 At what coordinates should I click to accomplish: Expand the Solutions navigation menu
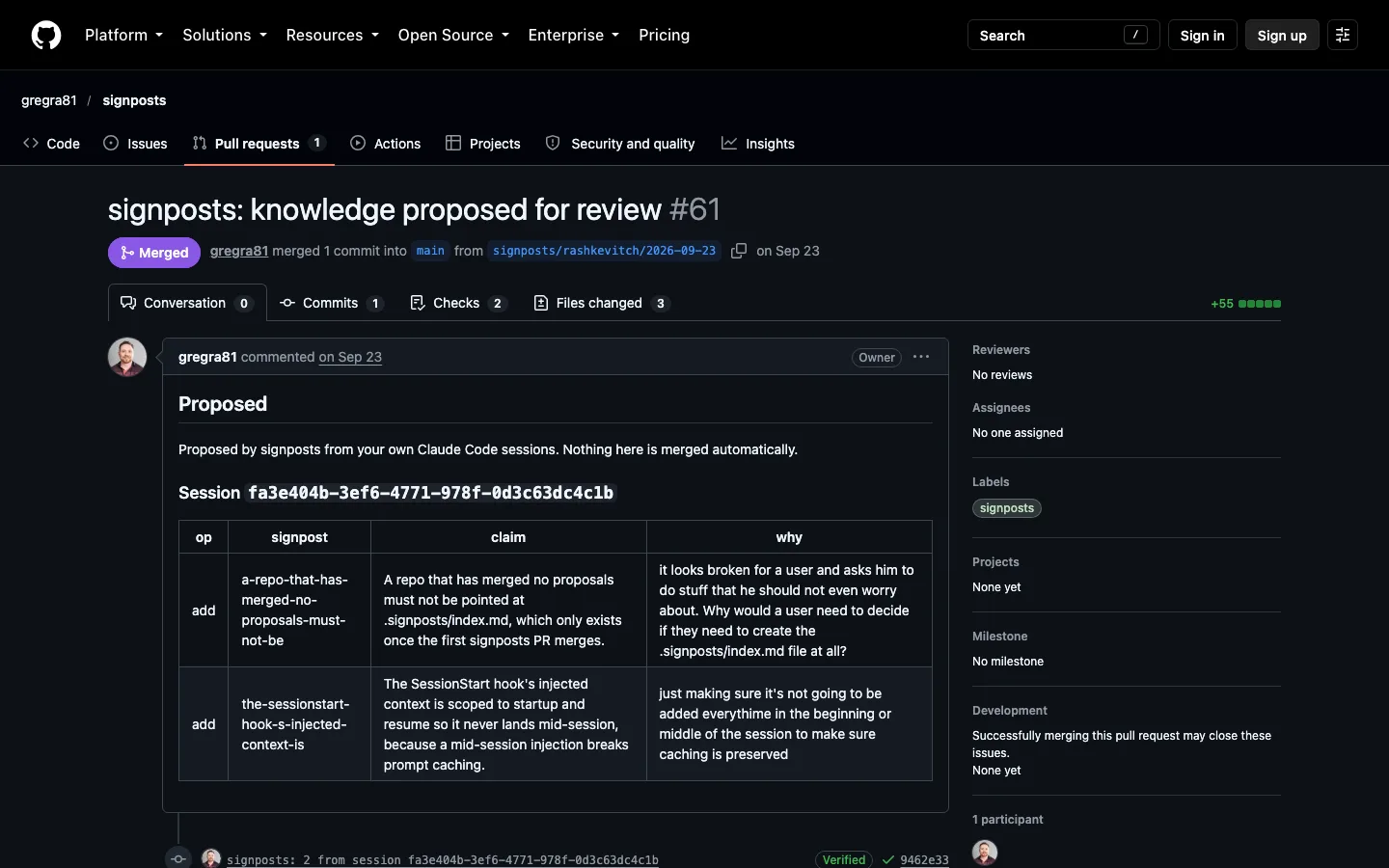[225, 35]
